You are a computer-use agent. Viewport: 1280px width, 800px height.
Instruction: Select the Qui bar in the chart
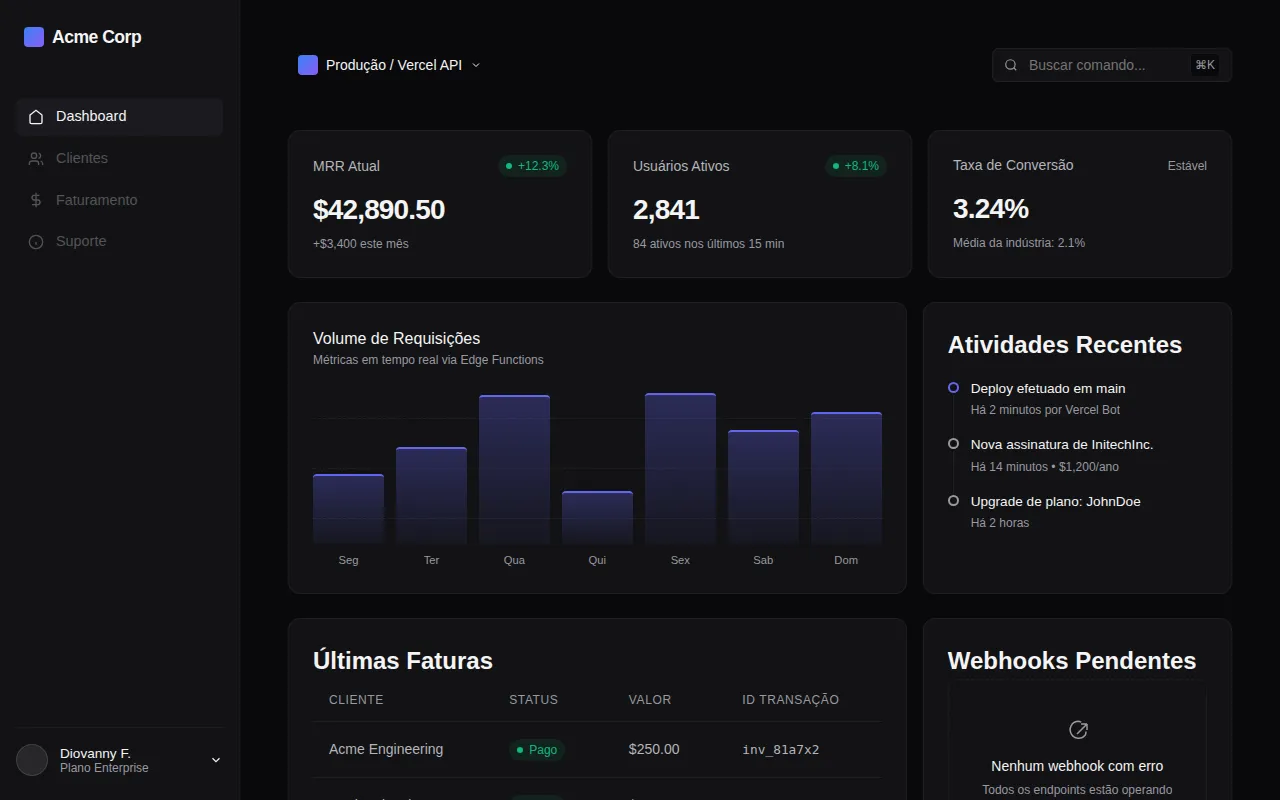(x=597, y=518)
